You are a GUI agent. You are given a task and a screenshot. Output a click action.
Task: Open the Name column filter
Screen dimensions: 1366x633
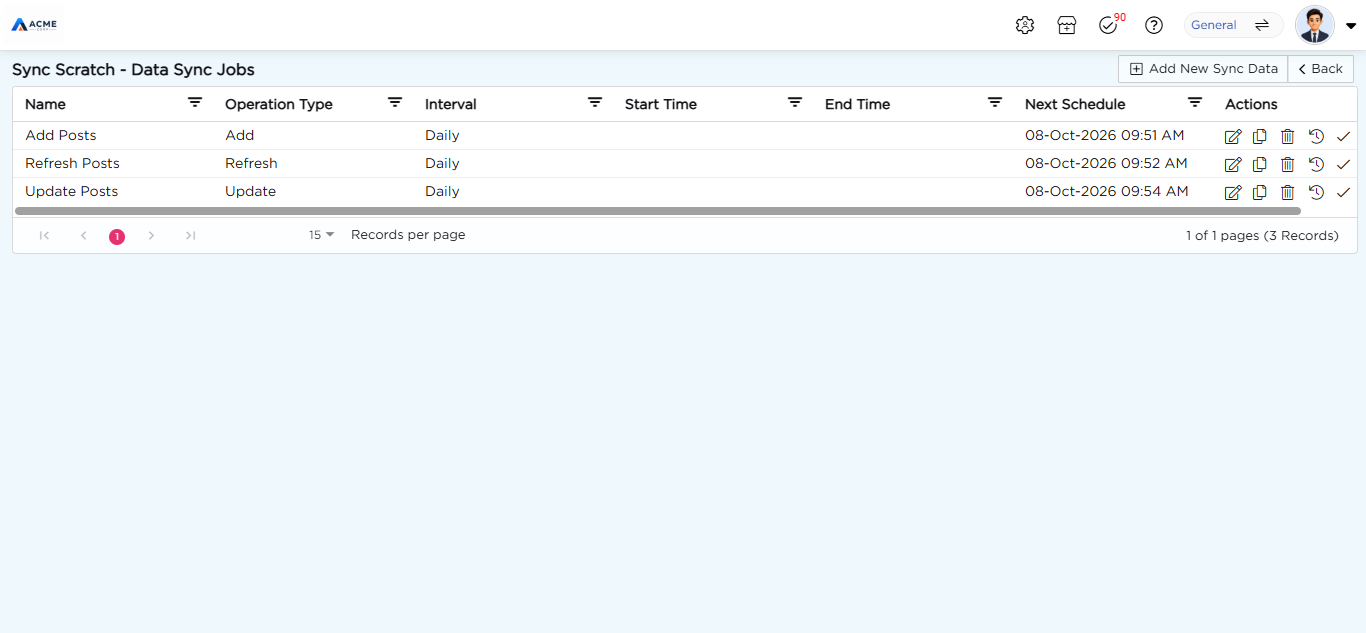point(195,102)
